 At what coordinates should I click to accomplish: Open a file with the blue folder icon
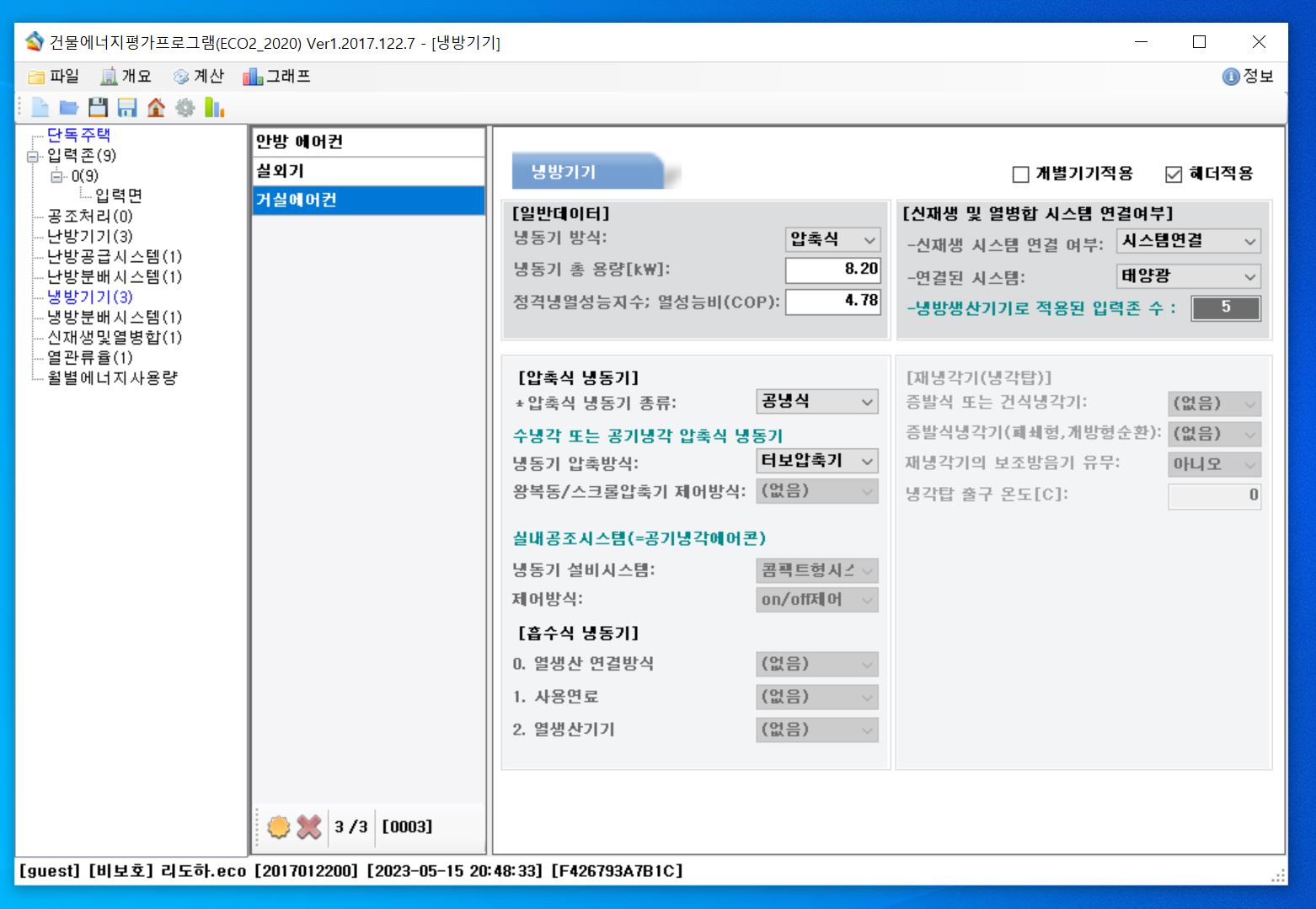69,108
